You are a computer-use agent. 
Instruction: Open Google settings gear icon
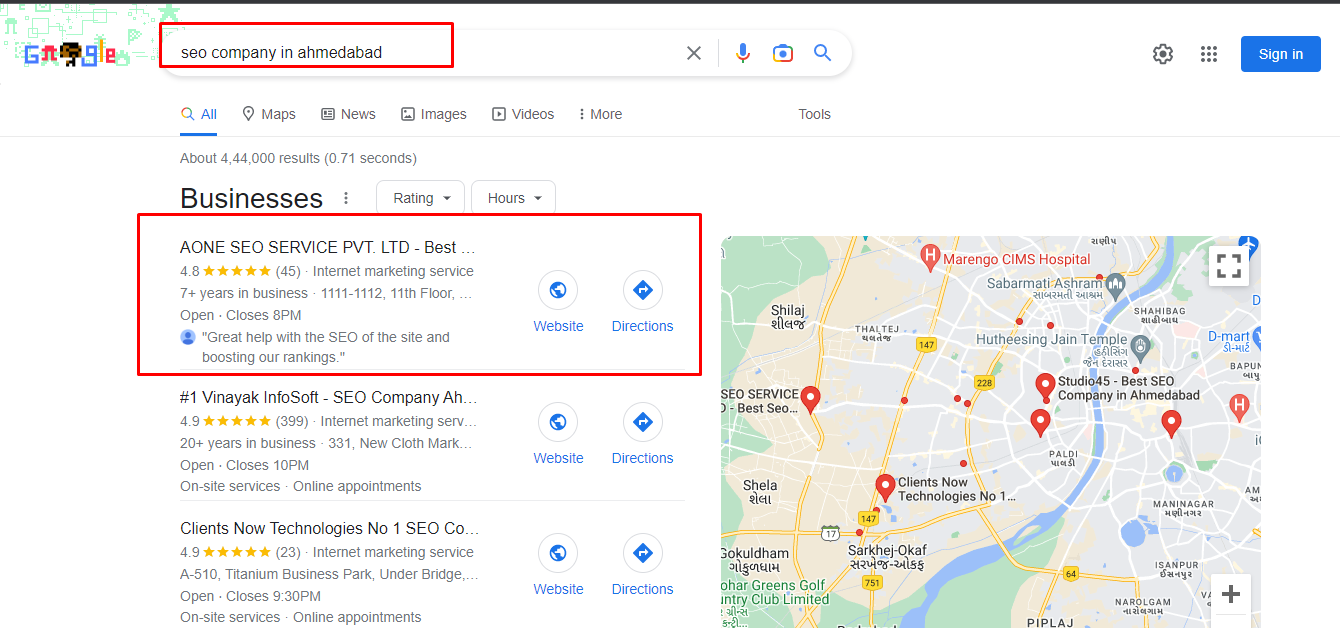click(x=1162, y=54)
